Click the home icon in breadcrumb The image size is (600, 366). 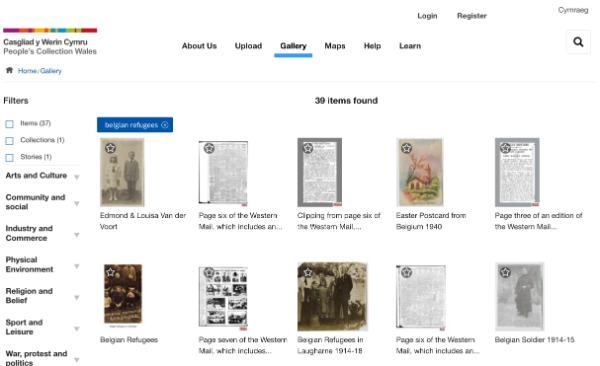tap(9, 70)
